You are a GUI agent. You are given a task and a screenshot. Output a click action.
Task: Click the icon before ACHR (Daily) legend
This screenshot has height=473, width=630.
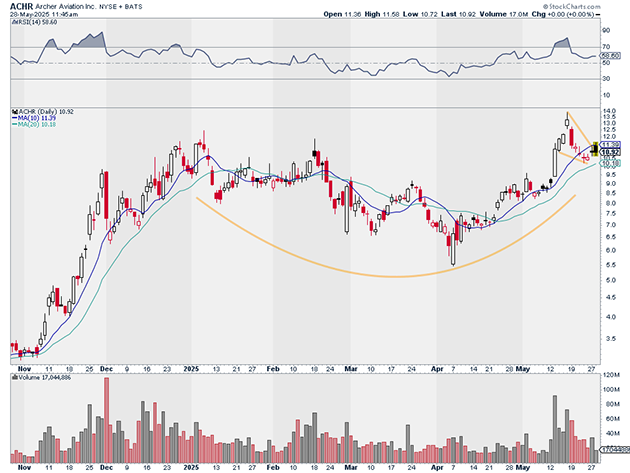[x=15, y=112]
